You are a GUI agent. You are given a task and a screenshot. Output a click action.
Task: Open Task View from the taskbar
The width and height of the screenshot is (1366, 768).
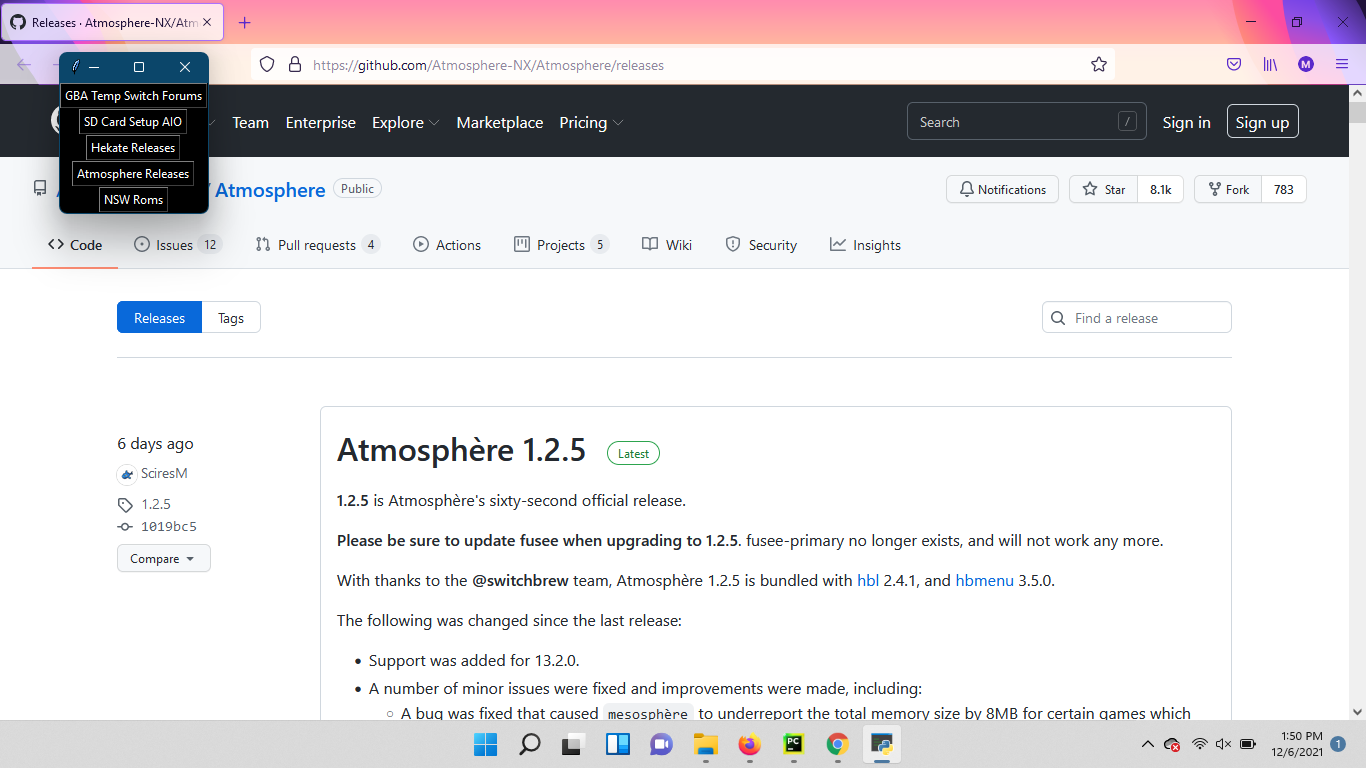click(x=573, y=744)
